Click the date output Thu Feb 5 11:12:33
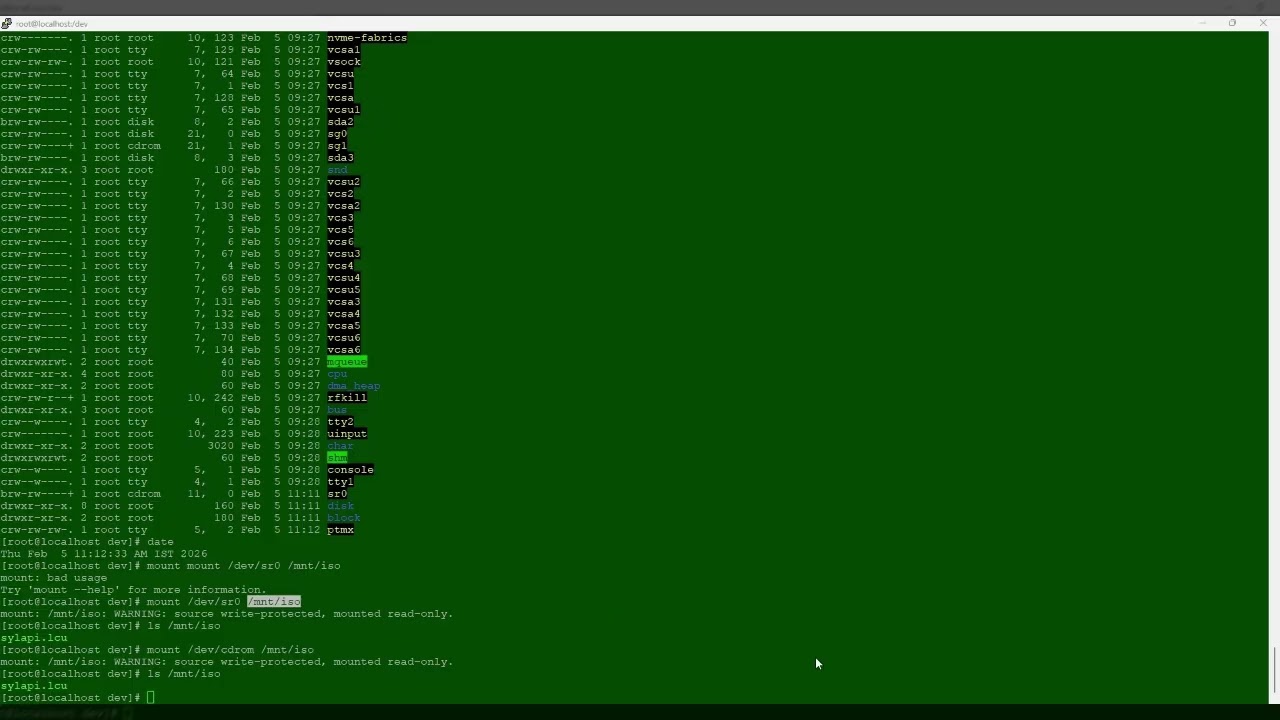The image size is (1280, 720). 104,554
